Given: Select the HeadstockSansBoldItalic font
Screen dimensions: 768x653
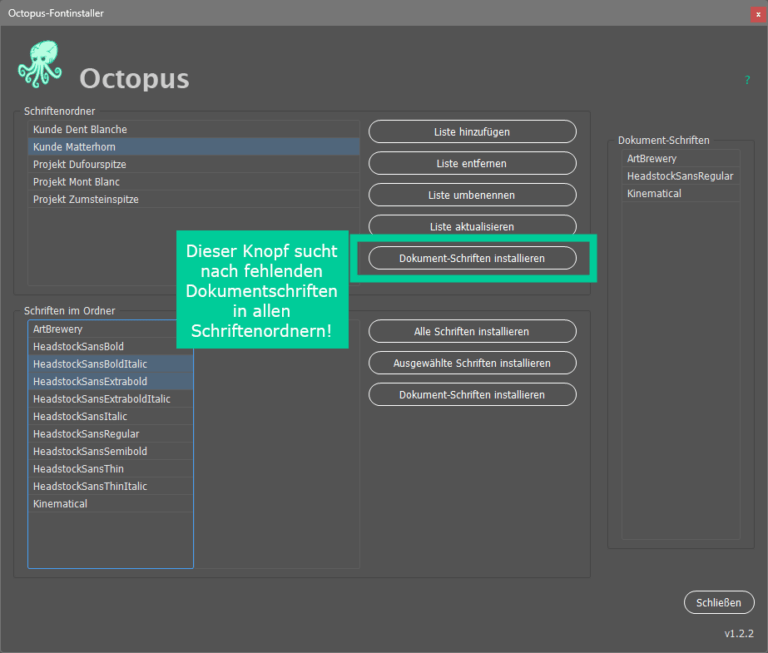Looking at the screenshot, I should coord(111,364).
